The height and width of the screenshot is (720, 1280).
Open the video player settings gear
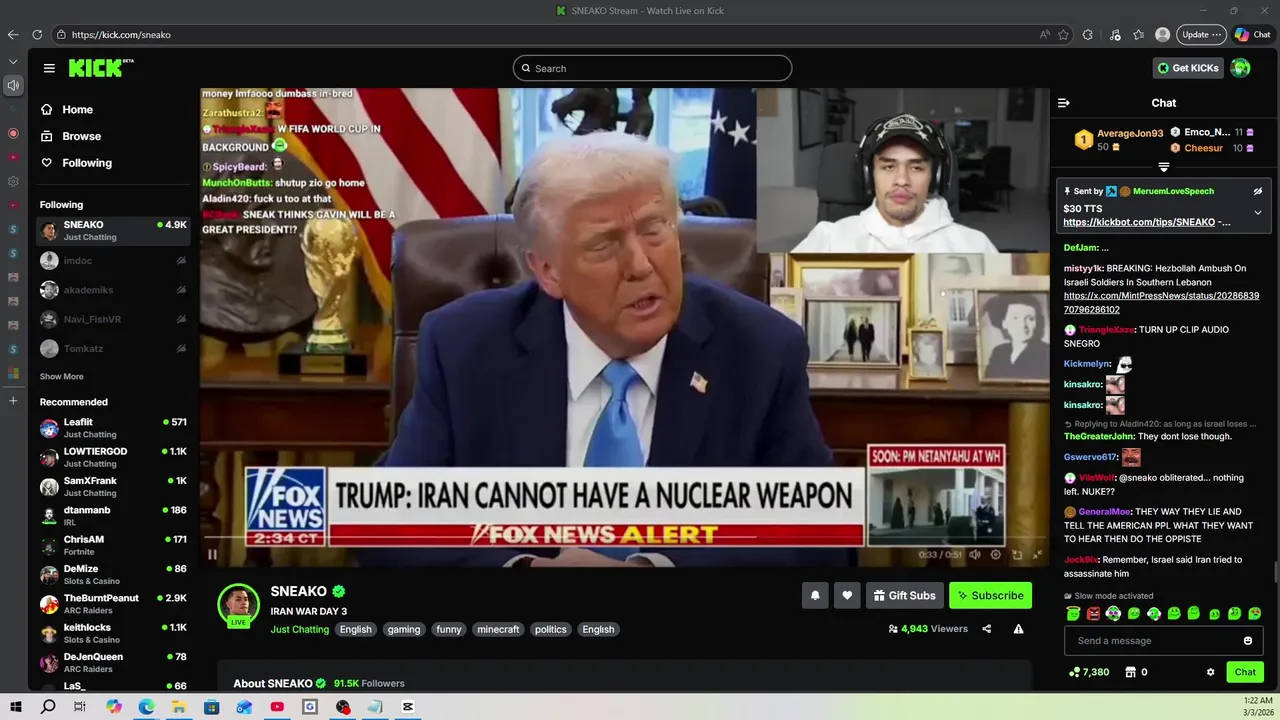(995, 554)
